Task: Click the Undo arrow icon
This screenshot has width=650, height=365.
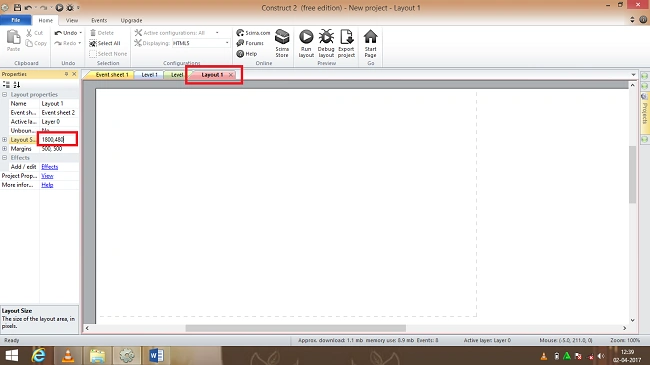Action: [58, 33]
